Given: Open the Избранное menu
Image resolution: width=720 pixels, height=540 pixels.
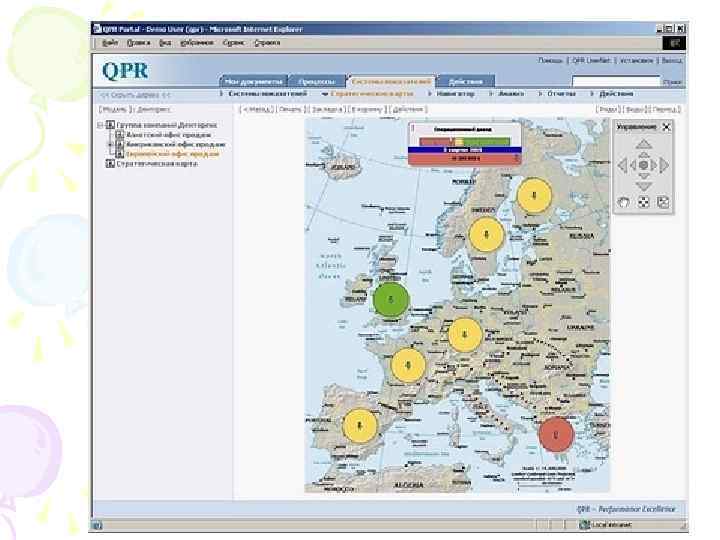Looking at the screenshot, I should [x=197, y=43].
